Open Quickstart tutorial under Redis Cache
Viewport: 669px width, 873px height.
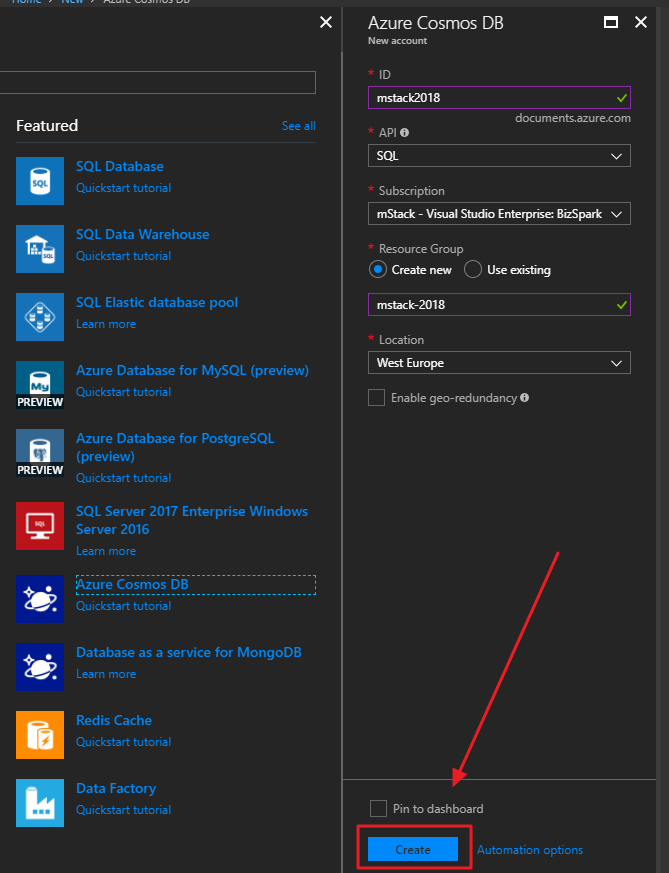(x=124, y=742)
